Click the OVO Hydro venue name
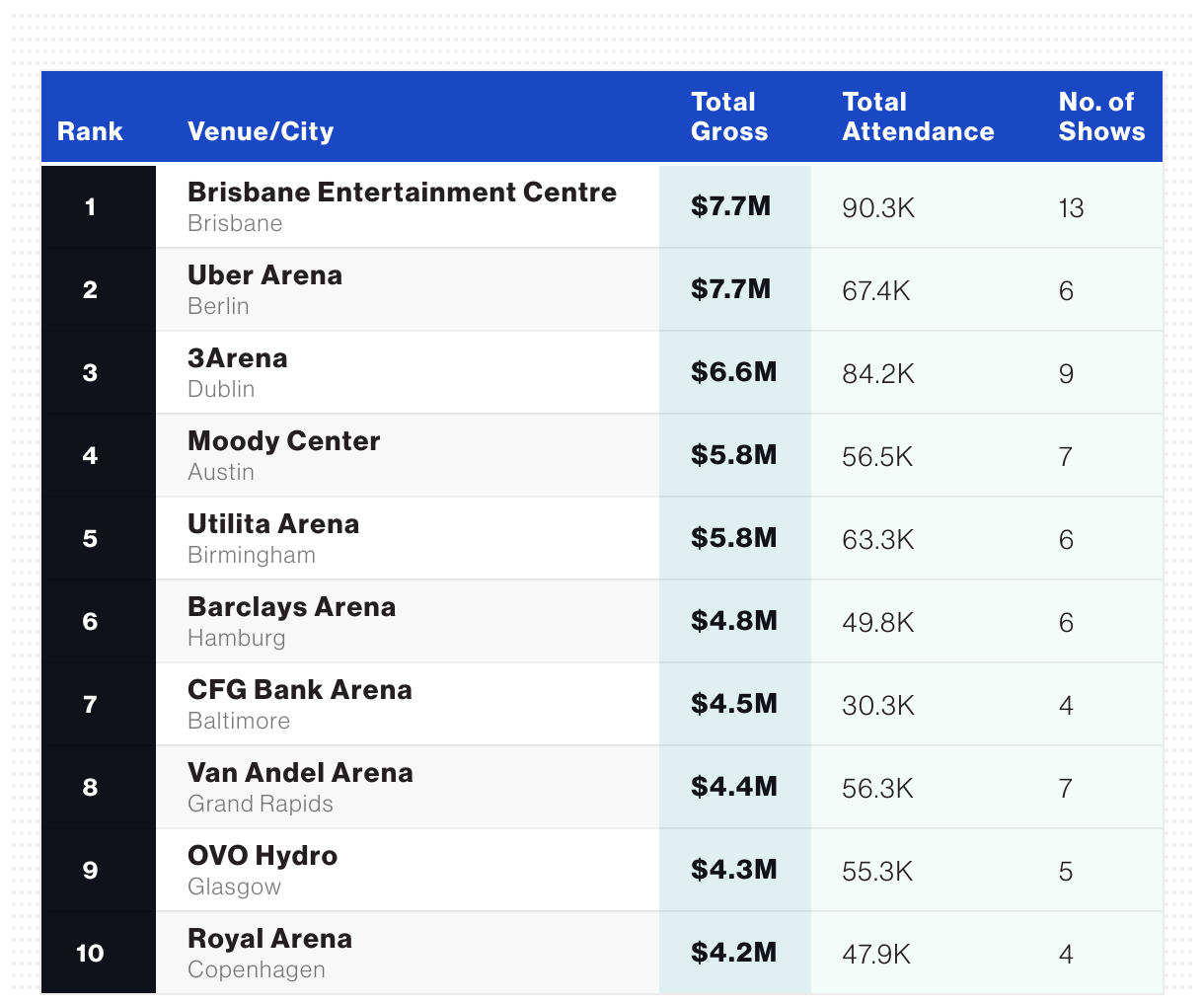The width and height of the screenshot is (1204, 1005). coord(263,855)
